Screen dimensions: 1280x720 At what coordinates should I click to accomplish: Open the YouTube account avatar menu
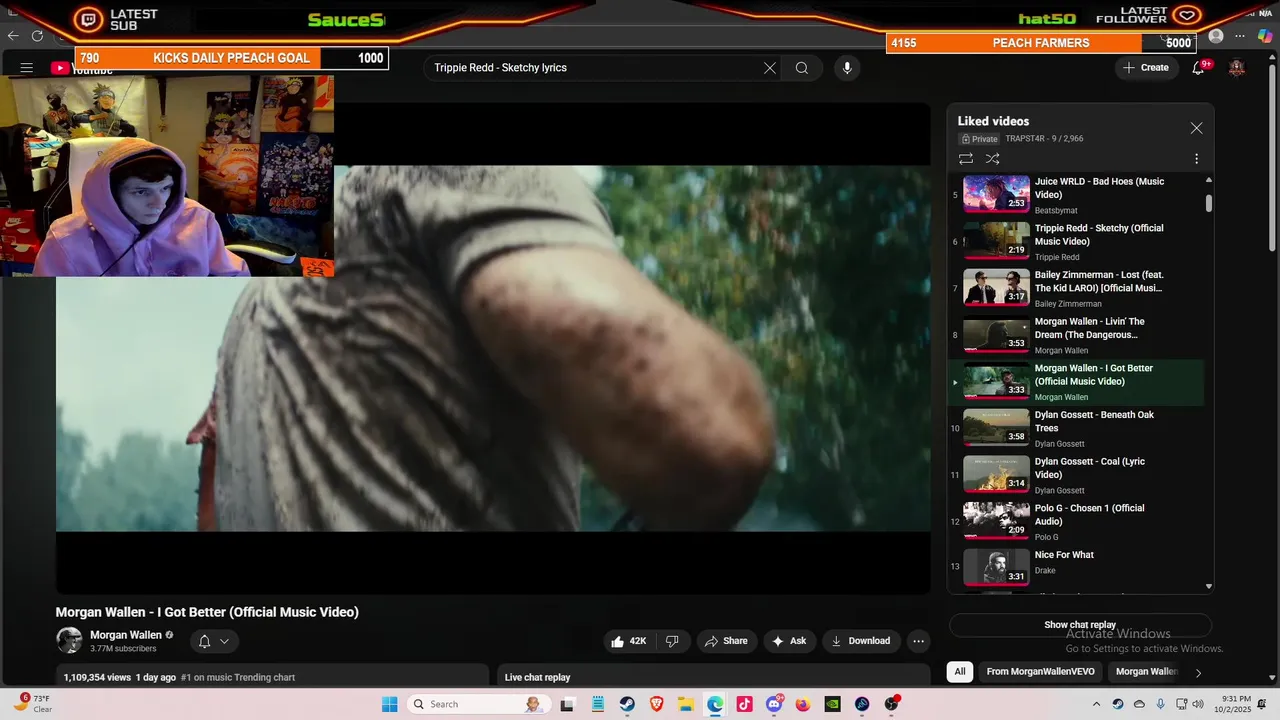[x=1237, y=68]
